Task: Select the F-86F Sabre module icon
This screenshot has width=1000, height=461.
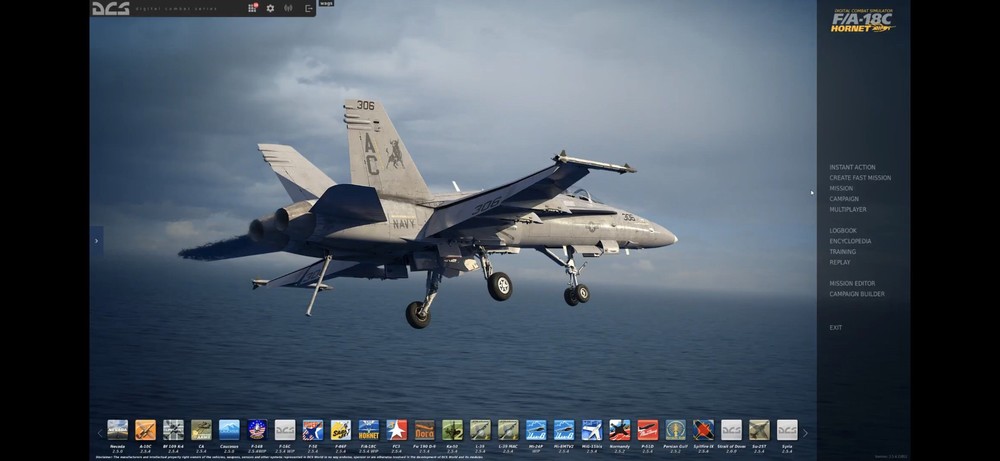Action: 341,430
